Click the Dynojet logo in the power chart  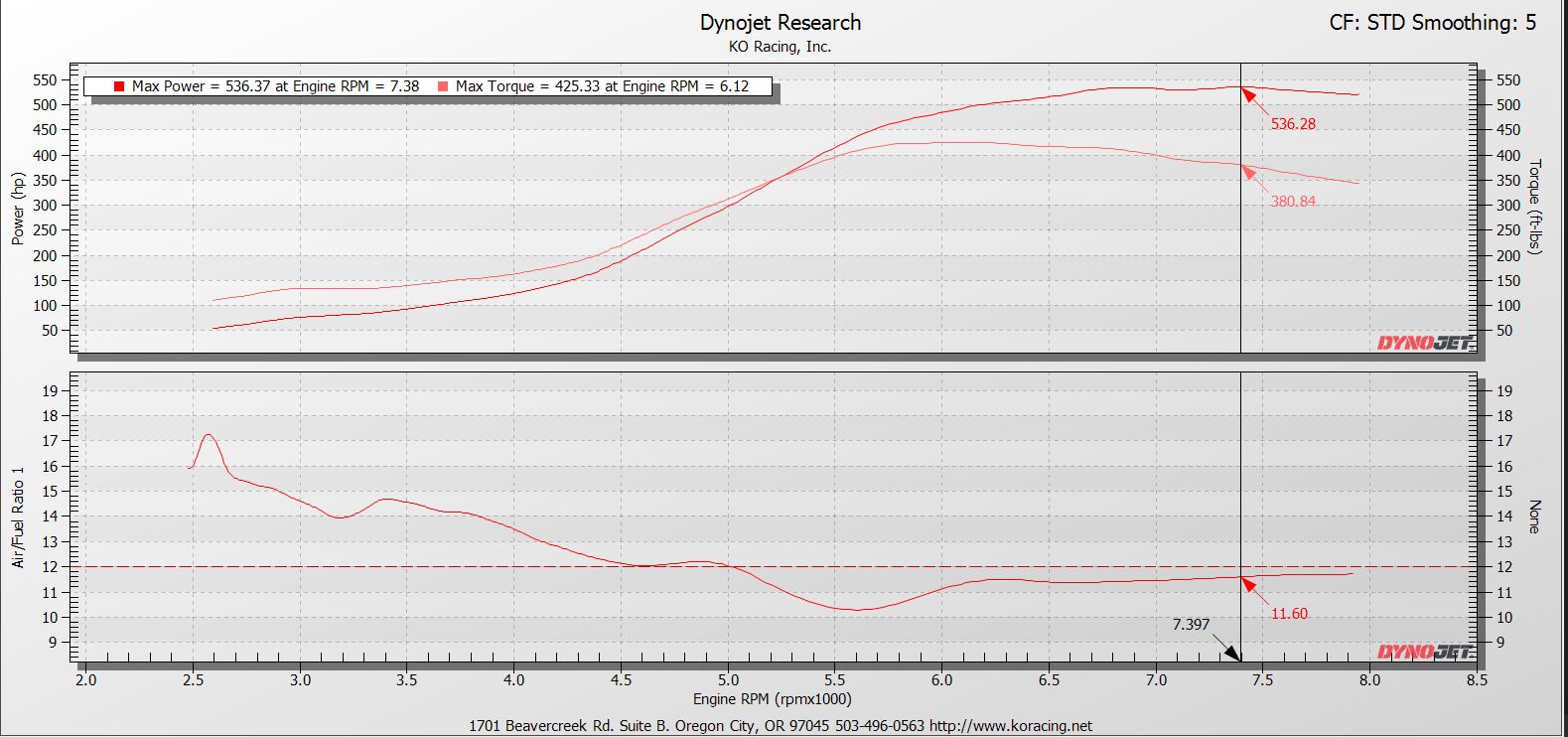pyautogui.click(x=1424, y=343)
